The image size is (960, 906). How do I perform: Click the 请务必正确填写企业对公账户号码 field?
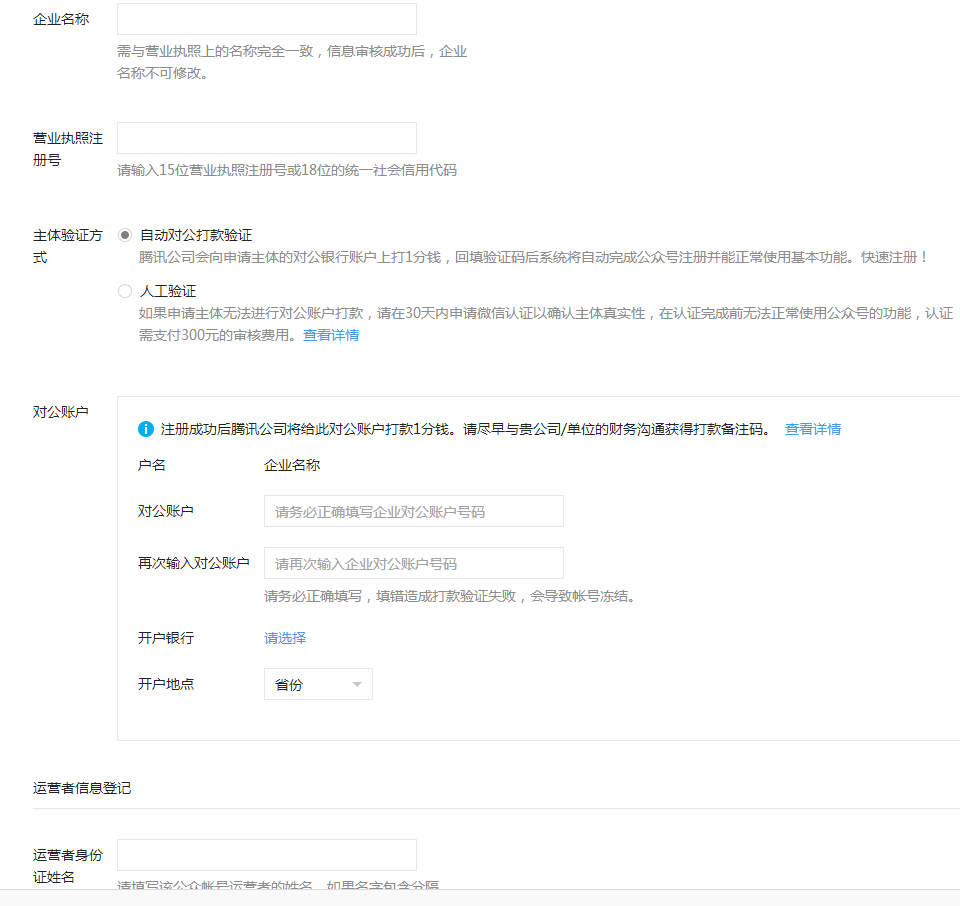pyautogui.click(x=413, y=511)
